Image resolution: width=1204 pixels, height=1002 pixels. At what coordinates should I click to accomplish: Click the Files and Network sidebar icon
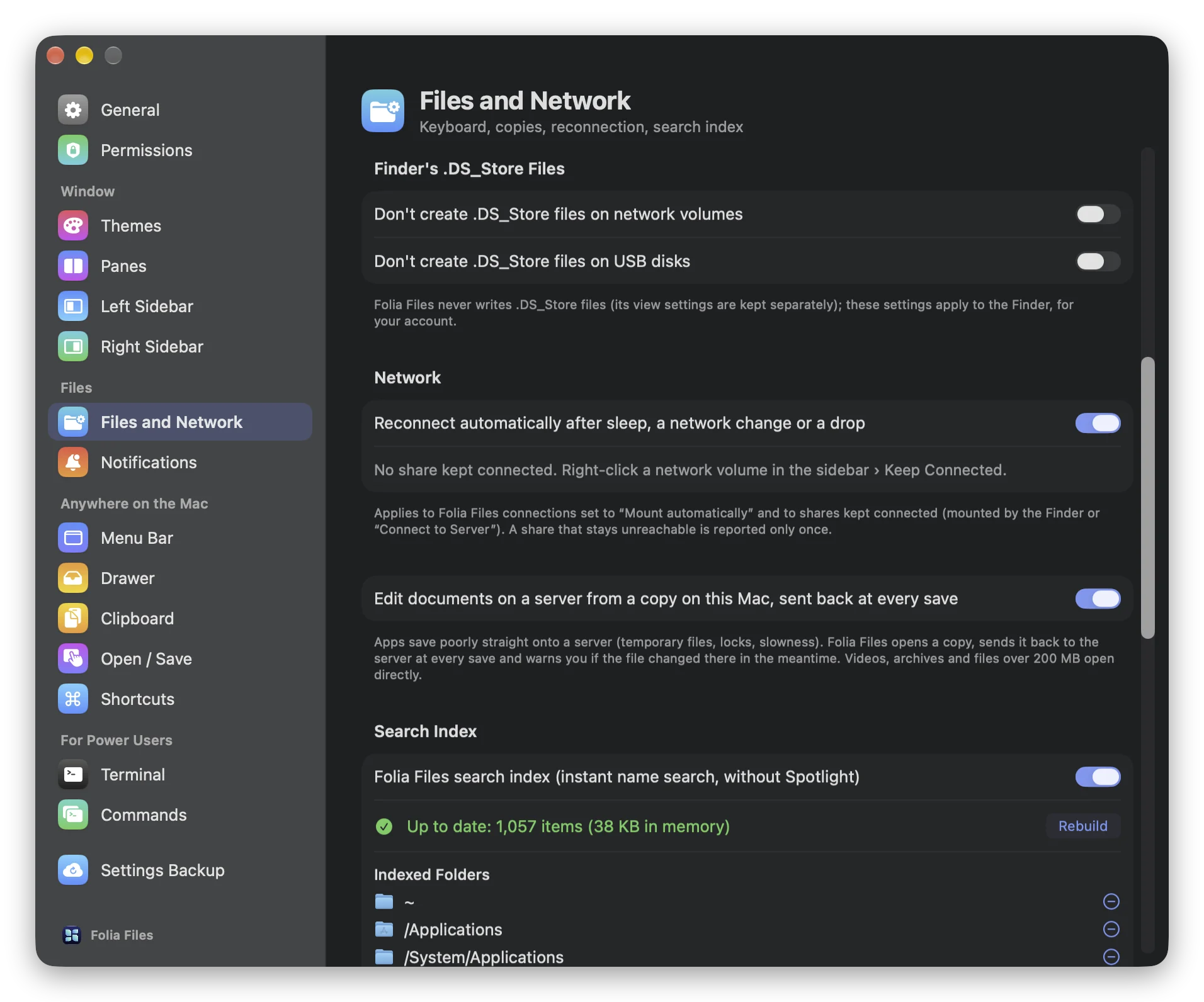click(x=73, y=422)
